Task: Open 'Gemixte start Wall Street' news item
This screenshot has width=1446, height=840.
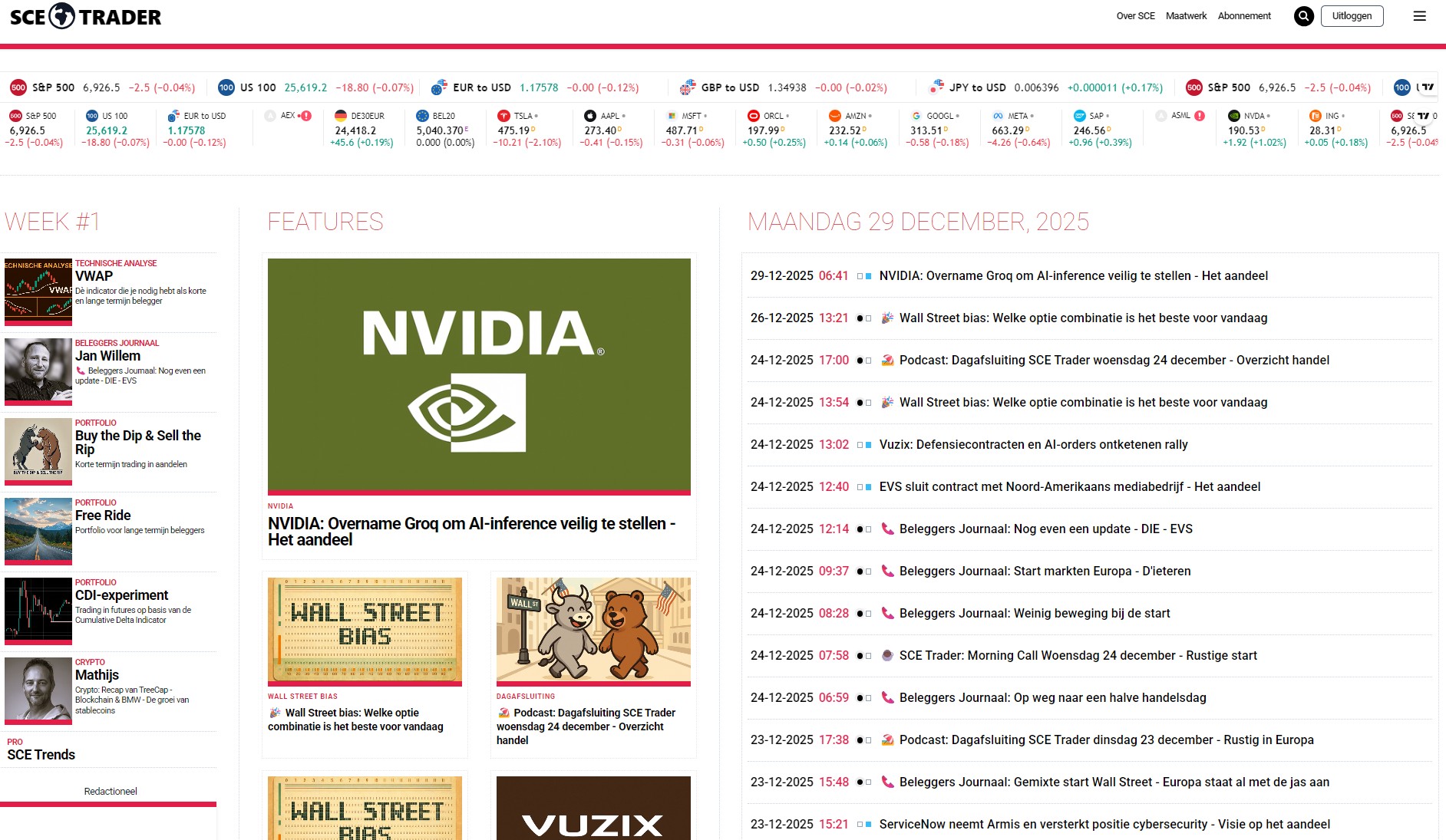Action: (x=1114, y=782)
